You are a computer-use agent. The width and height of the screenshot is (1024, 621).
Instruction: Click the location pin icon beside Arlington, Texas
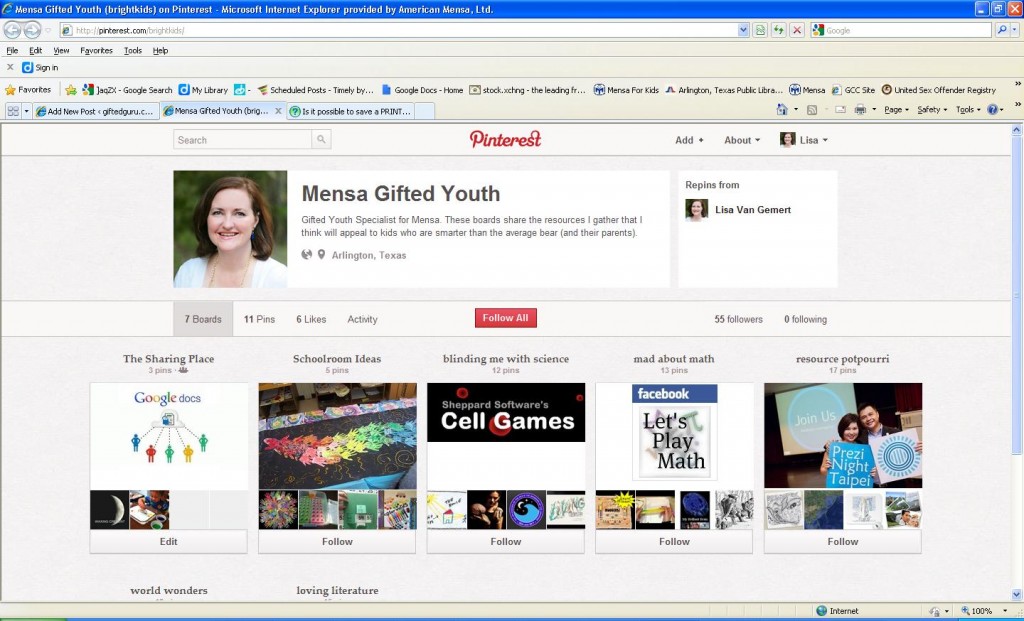[x=321, y=255]
